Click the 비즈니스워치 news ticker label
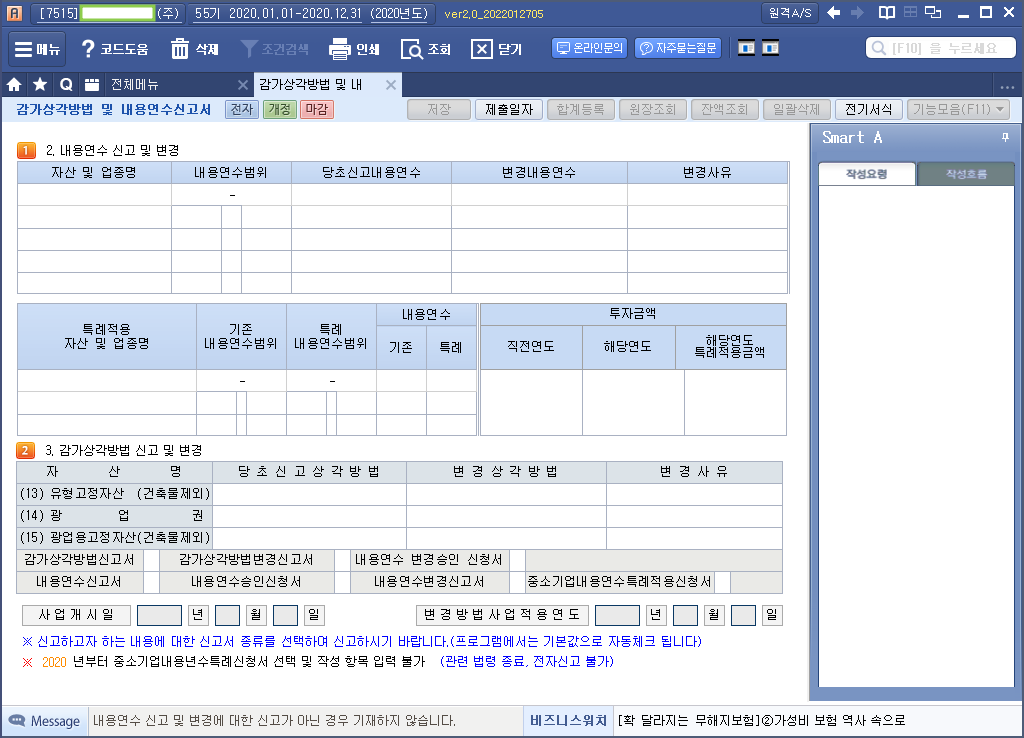1024x738 pixels. [568, 720]
